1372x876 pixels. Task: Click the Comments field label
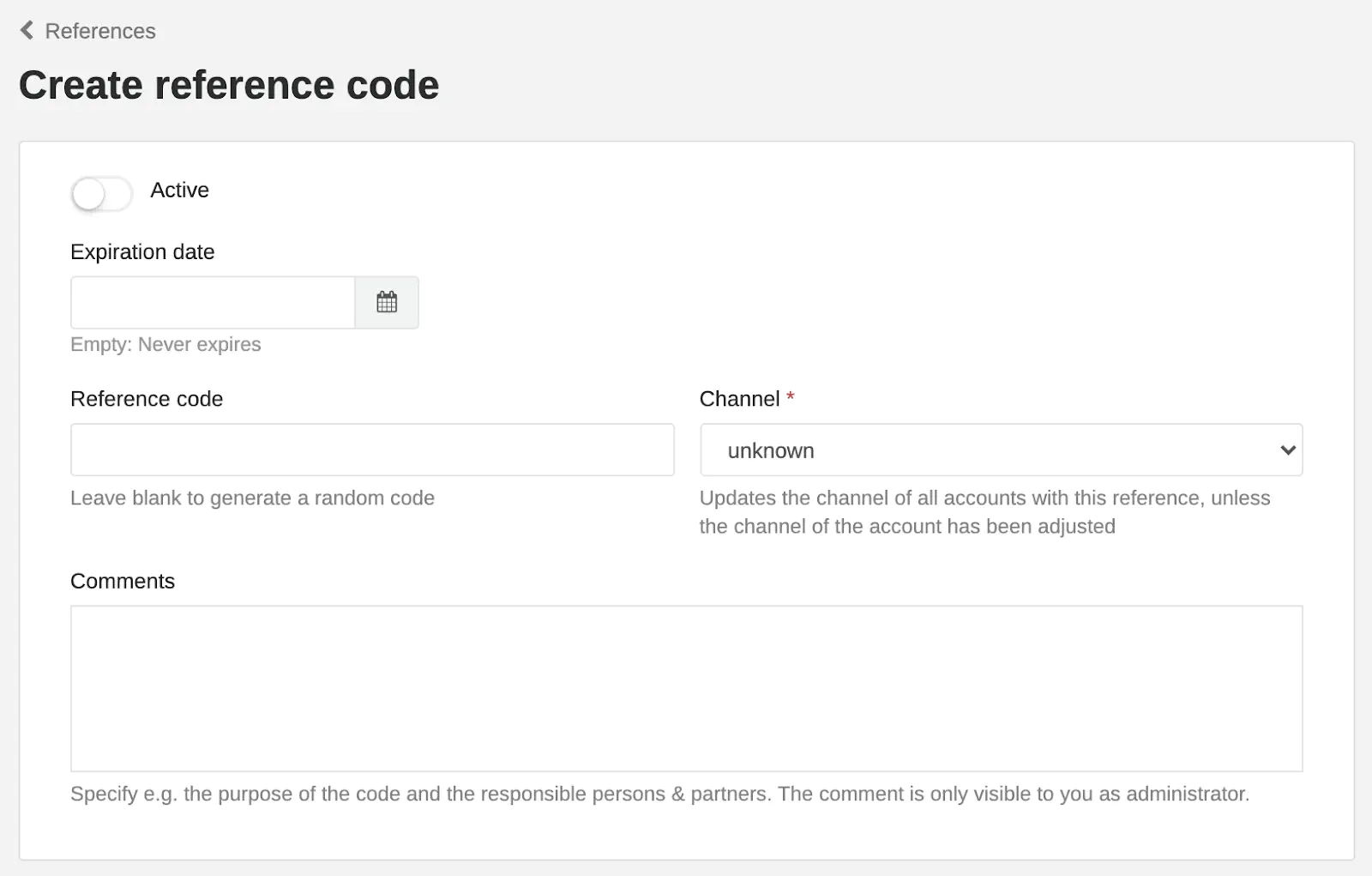123,581
